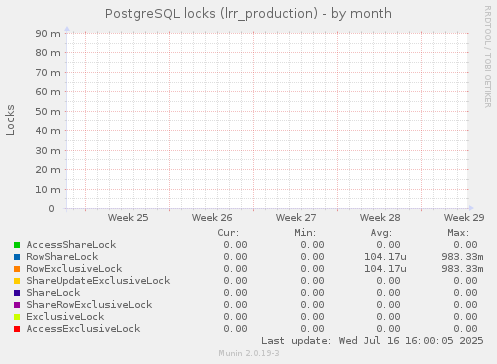Click the Week 29 axis label
The height and width of the screenshot is (364, 497).
click(x=464, y=218)
